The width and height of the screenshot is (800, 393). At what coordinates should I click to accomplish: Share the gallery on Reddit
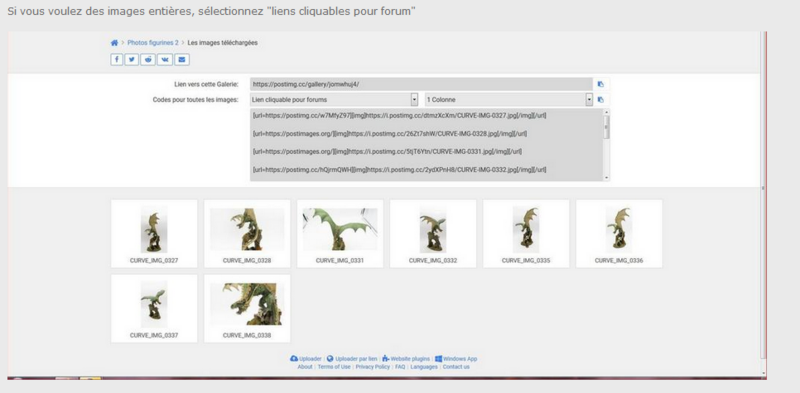(148, 60)
